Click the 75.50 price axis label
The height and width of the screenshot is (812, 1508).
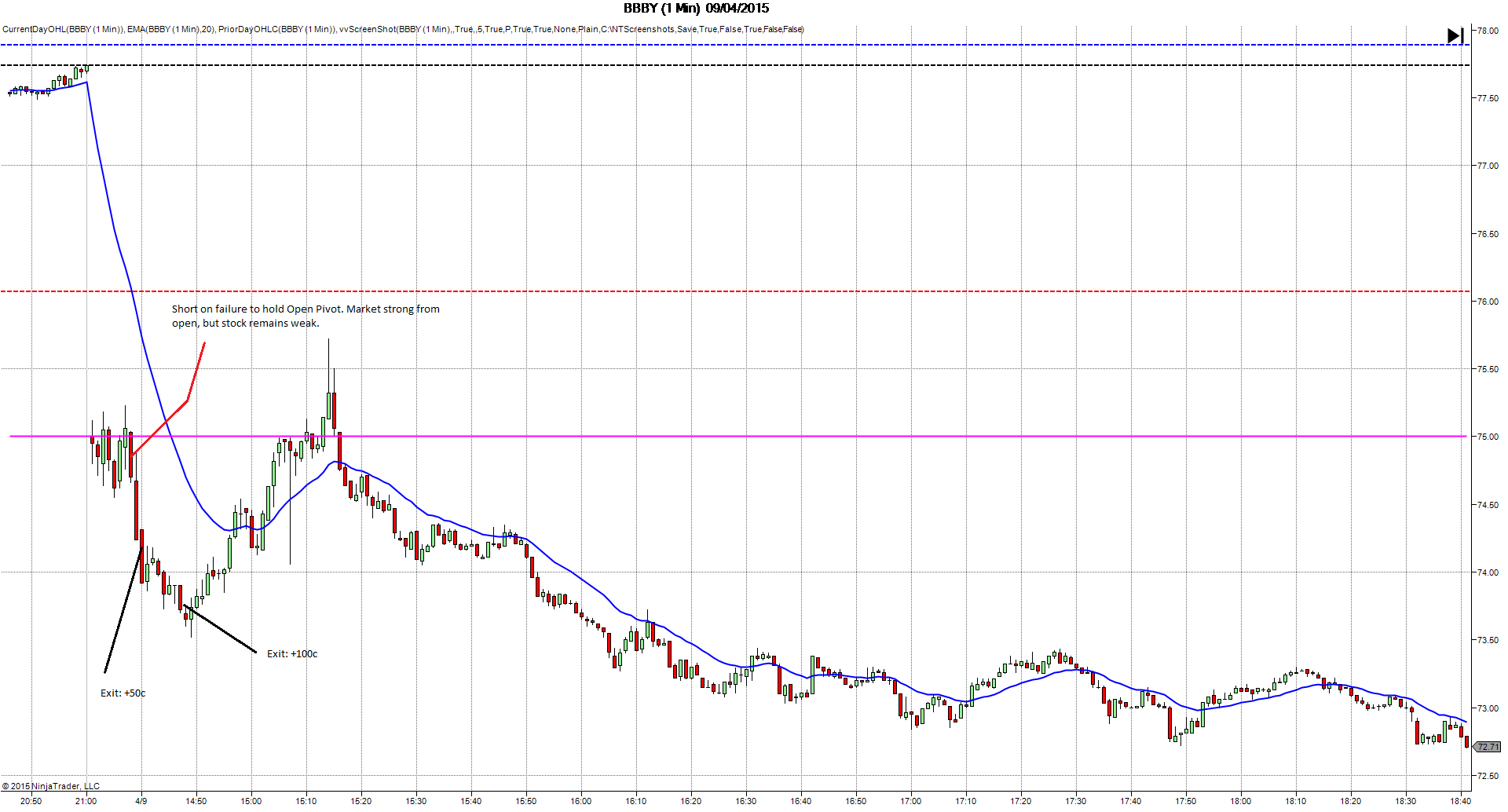click(x=1488, y=369)
